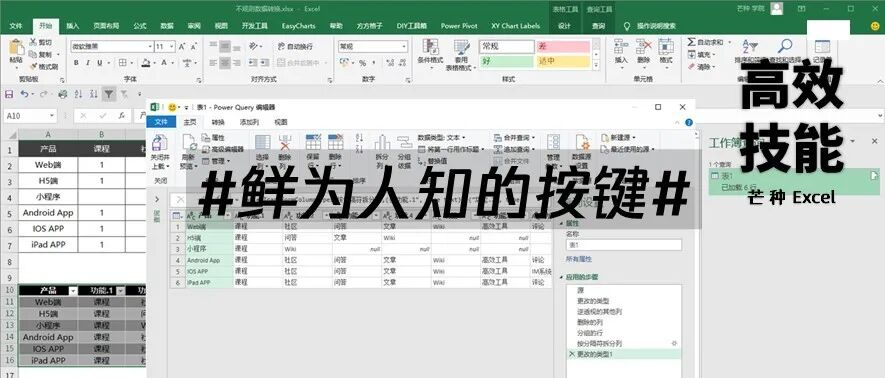Expand the cell styles gallery arrow

point(596,66)
